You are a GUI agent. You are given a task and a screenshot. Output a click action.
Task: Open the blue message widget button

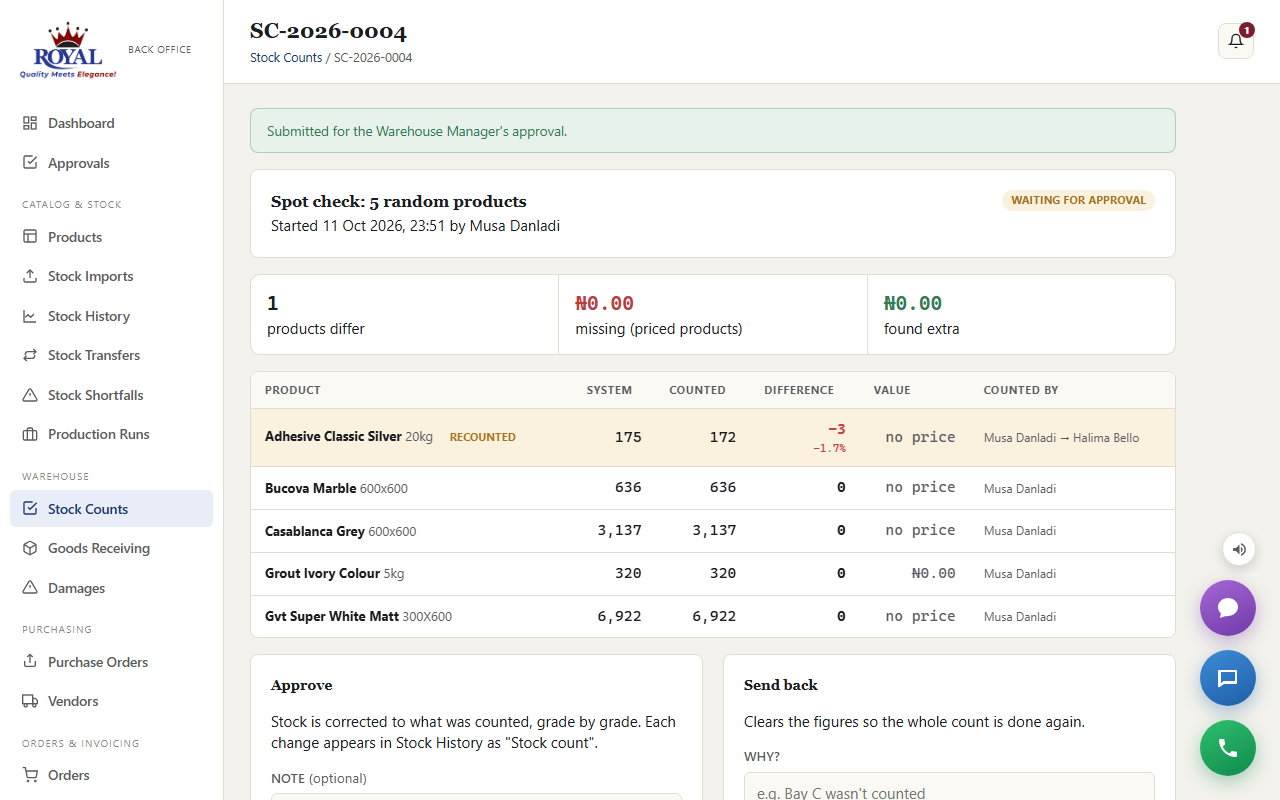pos(1228,678)
